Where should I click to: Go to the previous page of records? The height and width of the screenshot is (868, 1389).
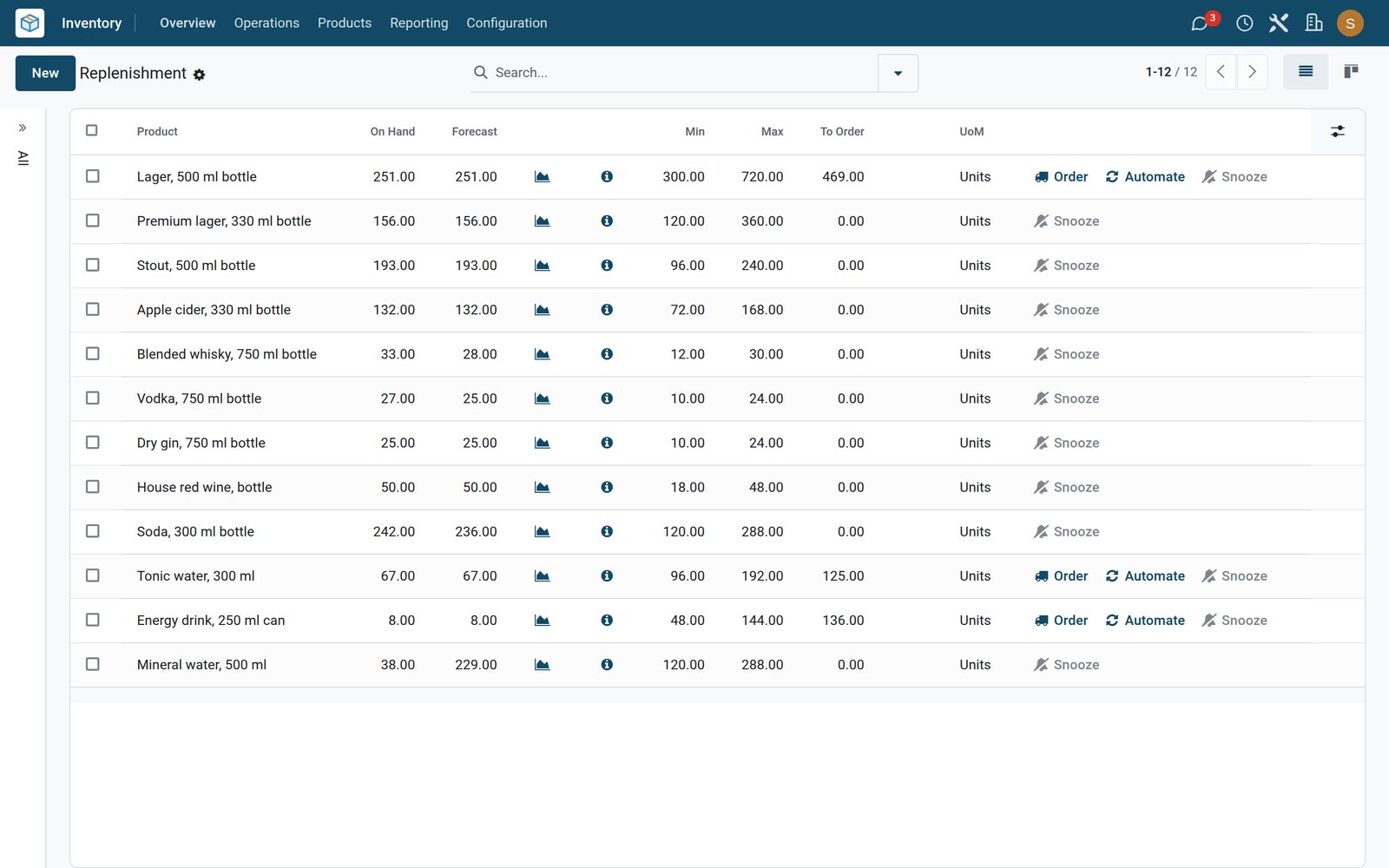tap(1221, 72)
